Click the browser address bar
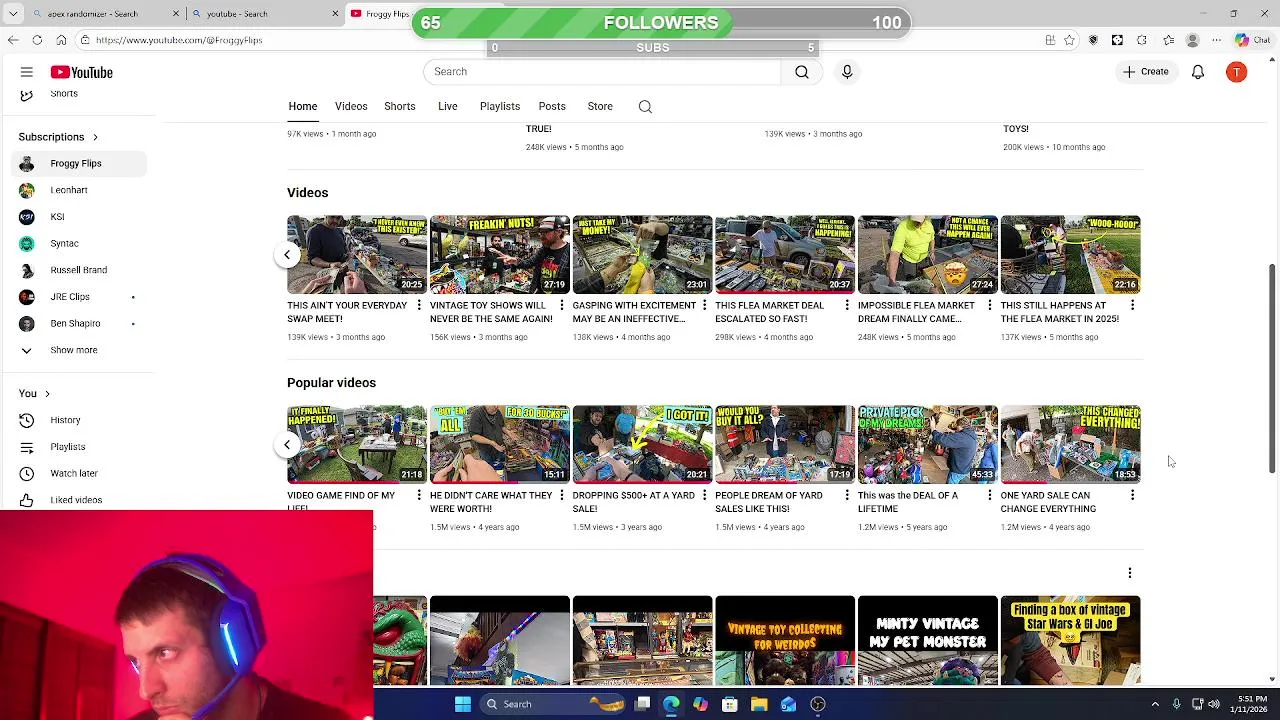 coord(560,40)
